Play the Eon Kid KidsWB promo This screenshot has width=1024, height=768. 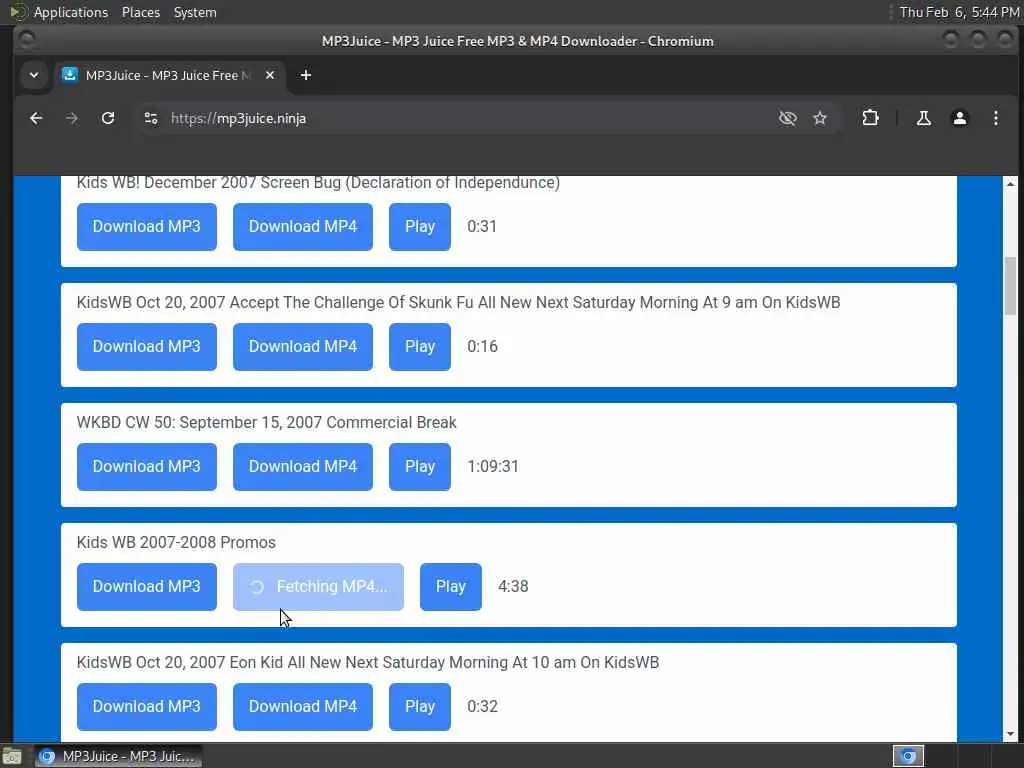(419, 707)
